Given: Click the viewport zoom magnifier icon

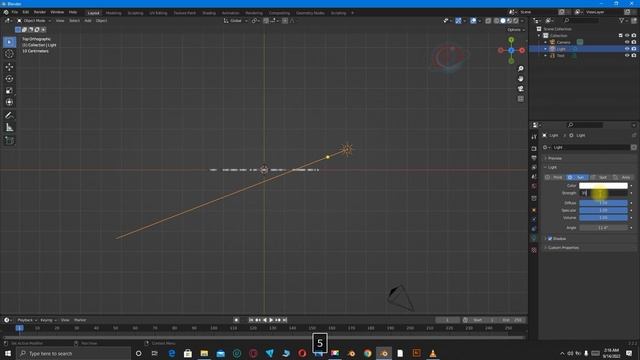Looking at the screenshot, I should coord(520,69).
